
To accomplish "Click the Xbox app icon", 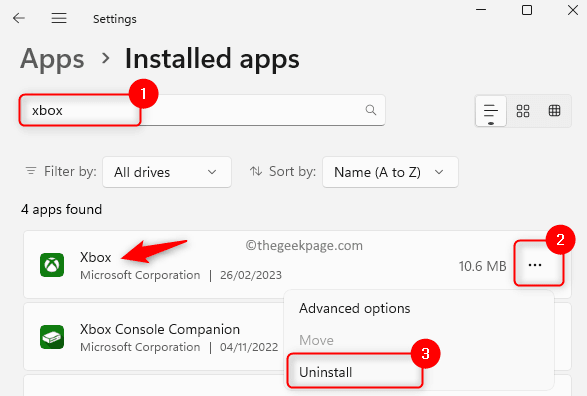I will tap(52, 265).
